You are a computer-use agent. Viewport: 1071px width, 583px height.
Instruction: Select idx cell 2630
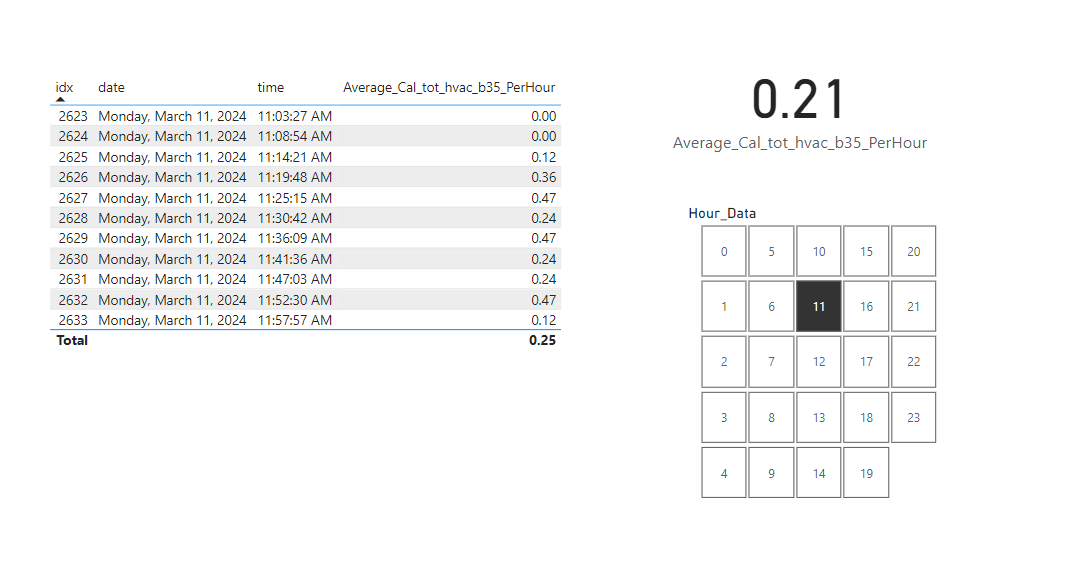pos(73,259)
